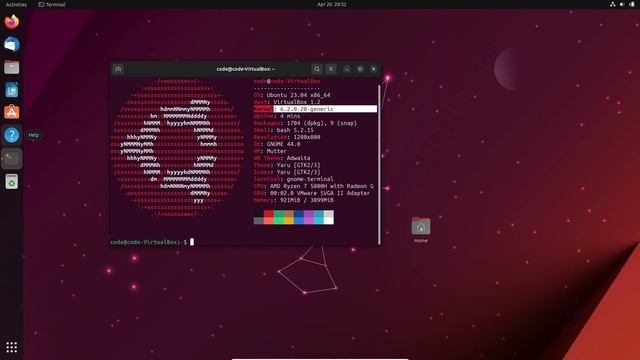640x360 pixels.
Task: Click the Resolution 1280x800 line
Action: (x=287, y=137)
